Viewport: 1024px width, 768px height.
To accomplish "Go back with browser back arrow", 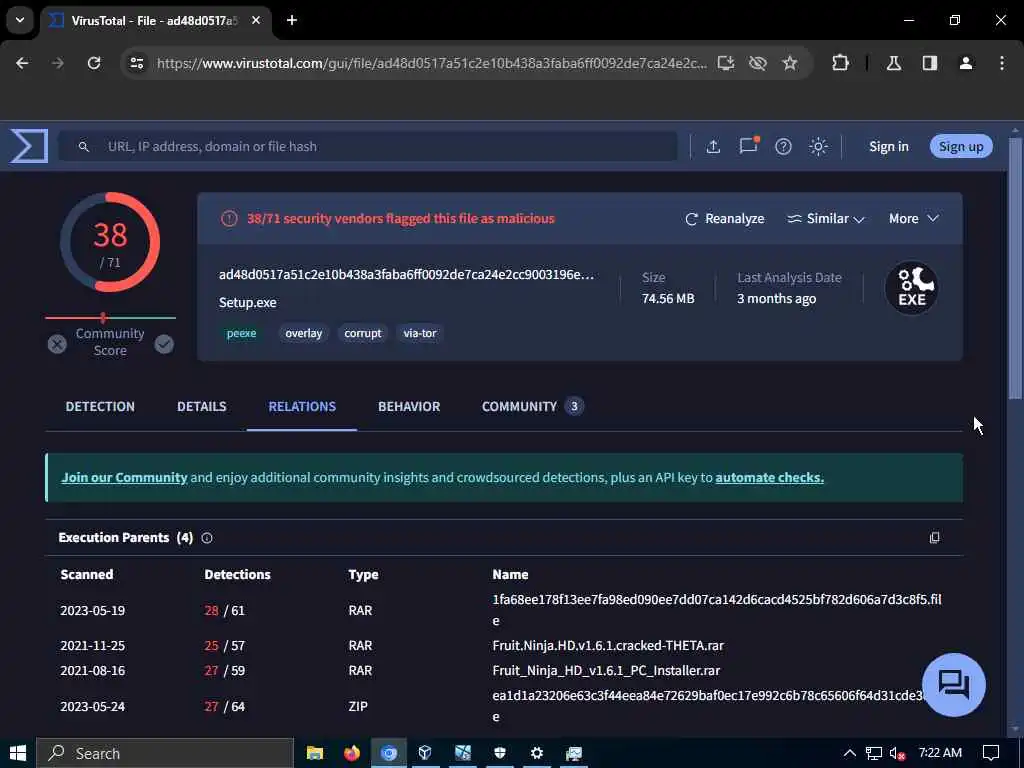I will pyautogui.click(x=22, y=63).
